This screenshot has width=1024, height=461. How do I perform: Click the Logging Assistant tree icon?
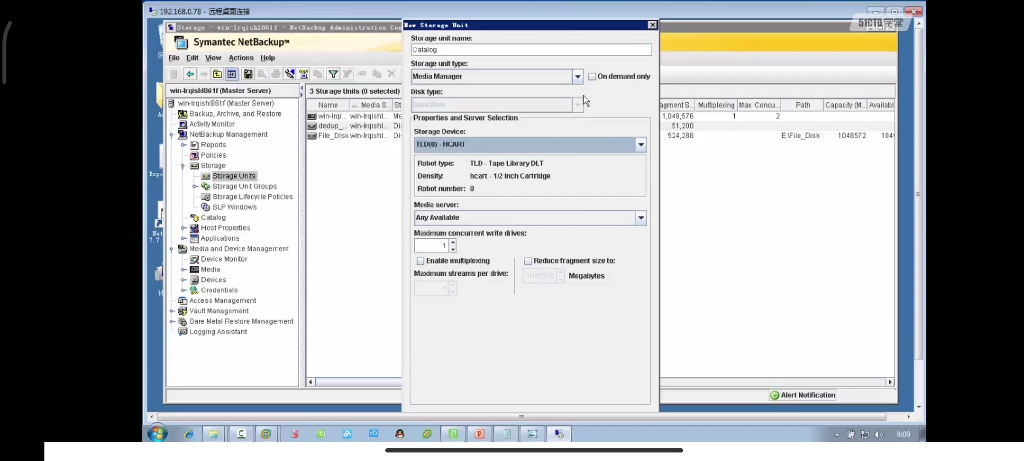183,332
